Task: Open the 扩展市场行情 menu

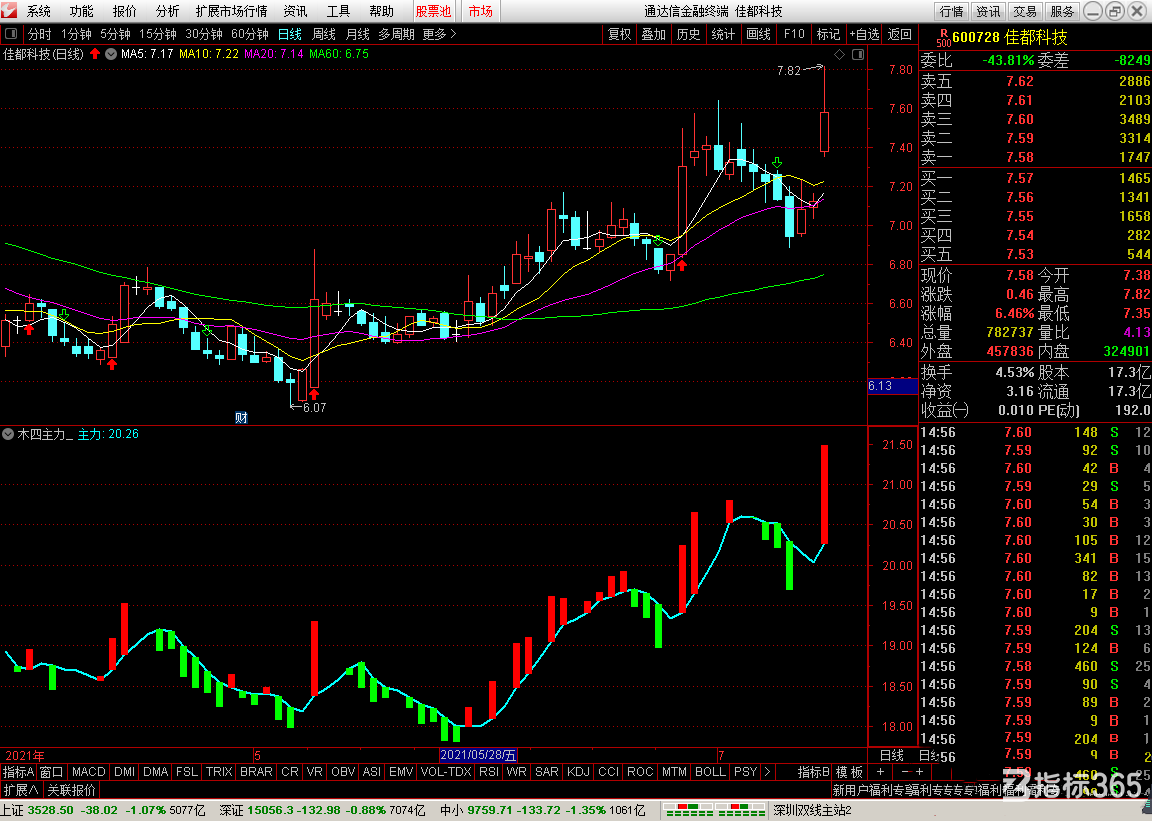Action: pyautogui.click(x=231, y=11)
